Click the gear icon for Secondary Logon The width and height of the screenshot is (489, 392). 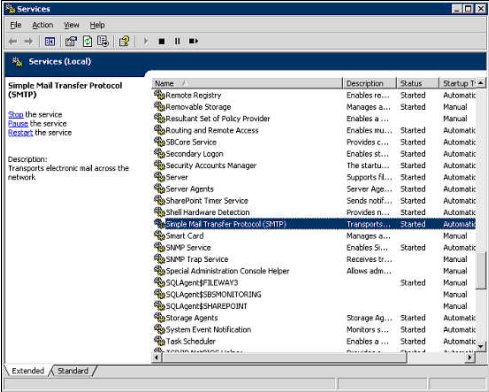click(x=159, y=154)
